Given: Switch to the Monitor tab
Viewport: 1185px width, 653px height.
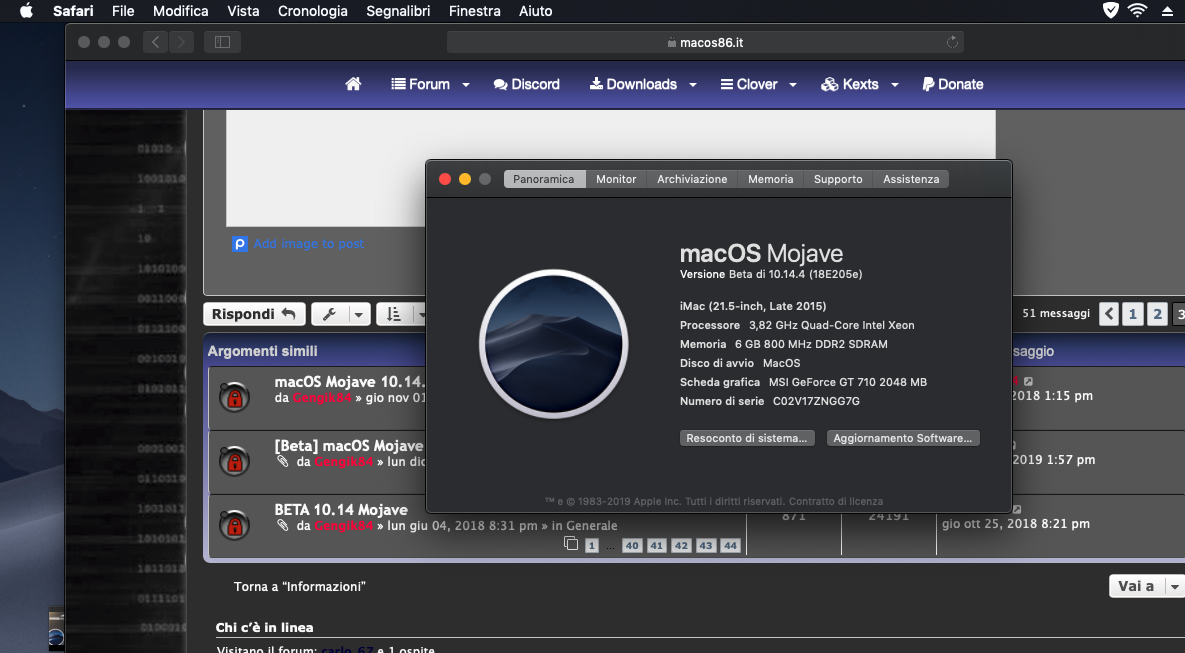Looking at the screenshot, I should pos(616,179).
